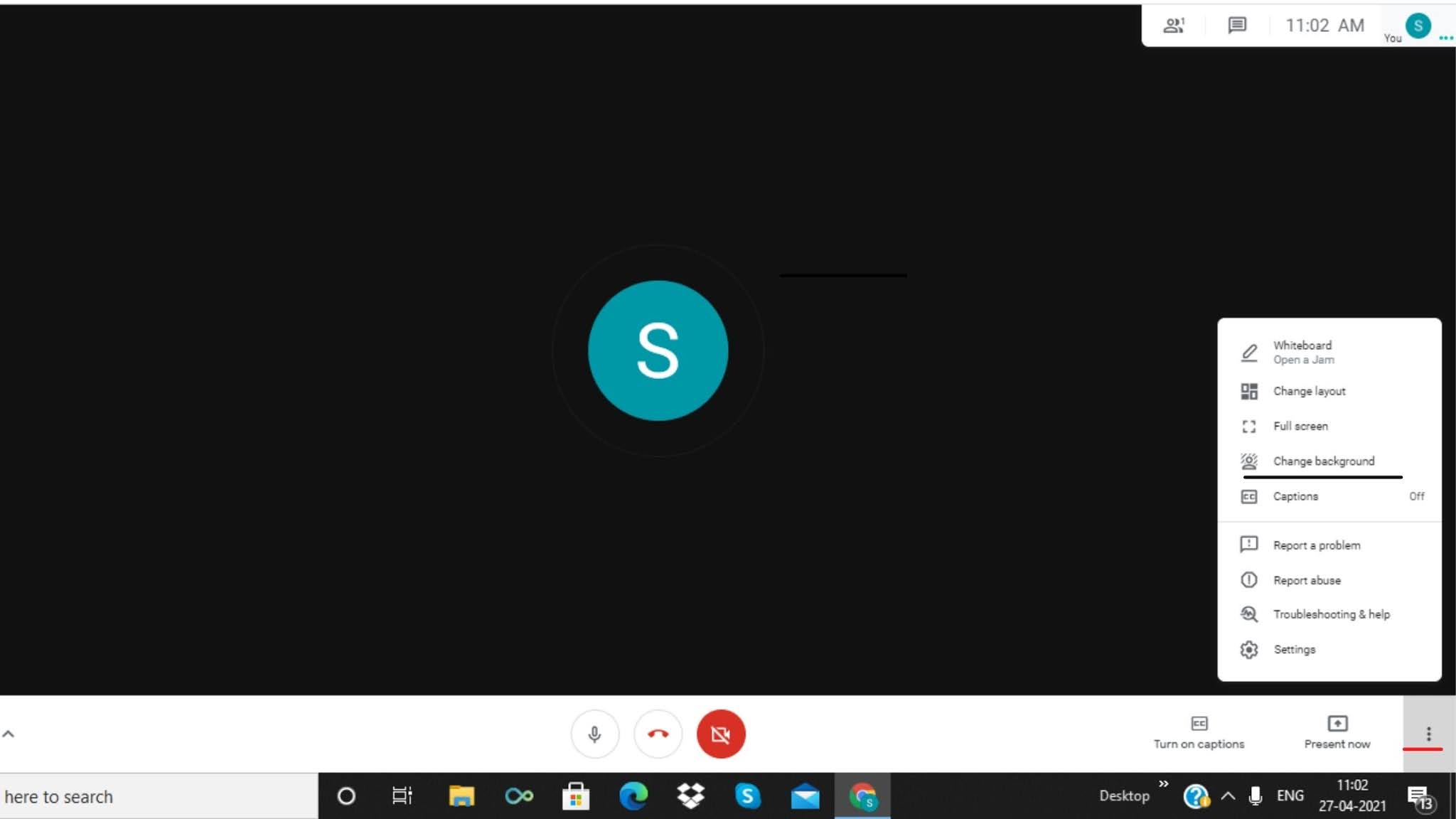Image resolution: width=1456 pixels, height=819 pixels.
Task: Turn on captions
Action: (x=1199, y=732)
